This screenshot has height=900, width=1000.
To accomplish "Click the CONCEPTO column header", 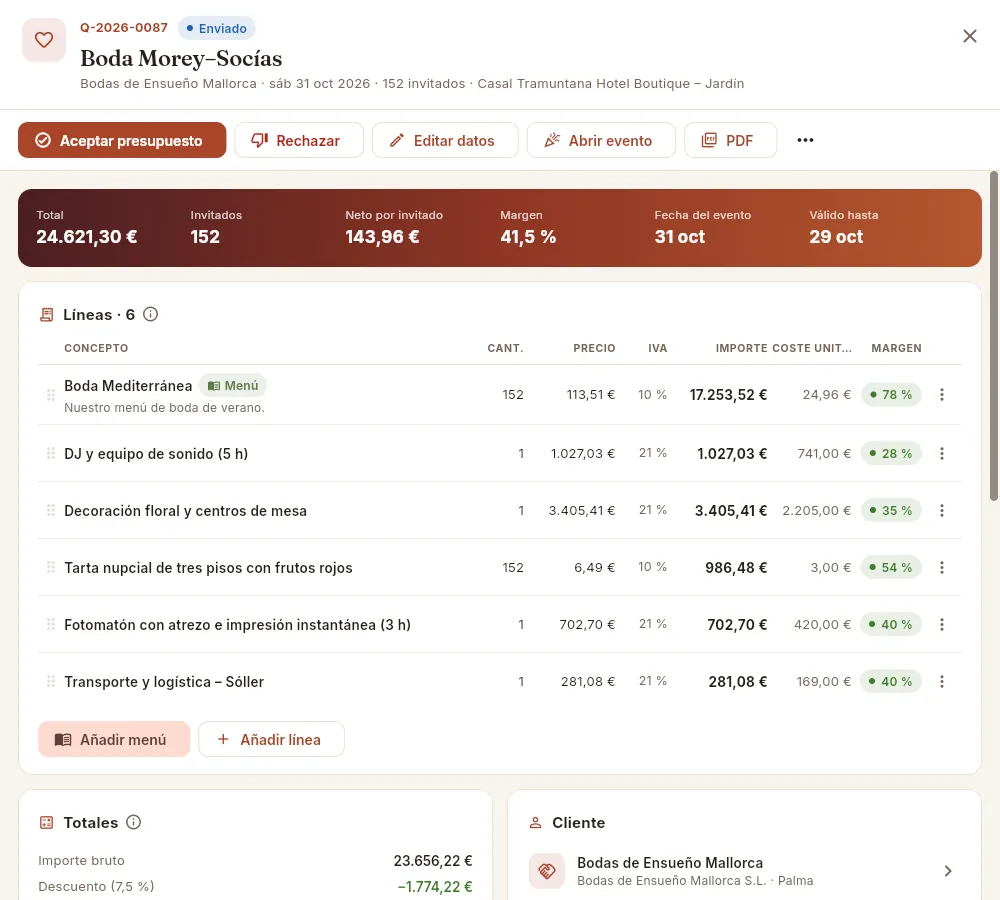I will coord(96,348).
